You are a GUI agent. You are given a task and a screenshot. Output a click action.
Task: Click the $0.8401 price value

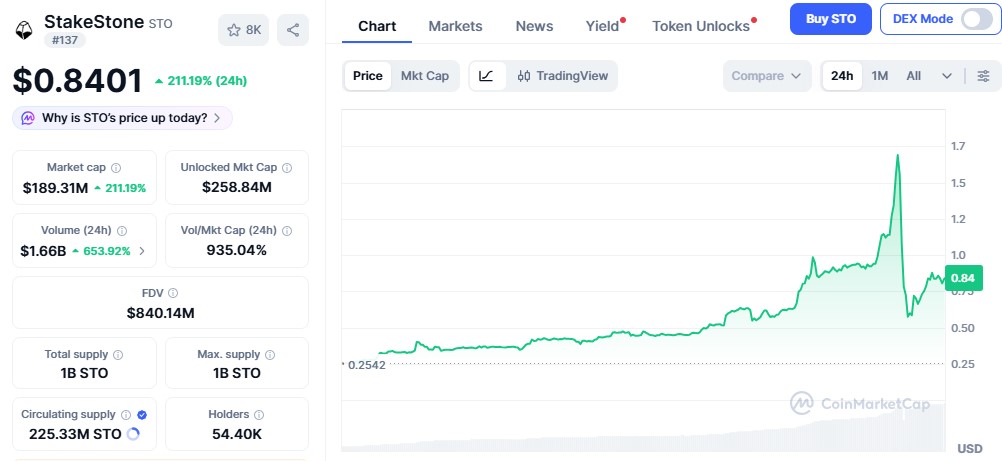[x=78, y=81]
